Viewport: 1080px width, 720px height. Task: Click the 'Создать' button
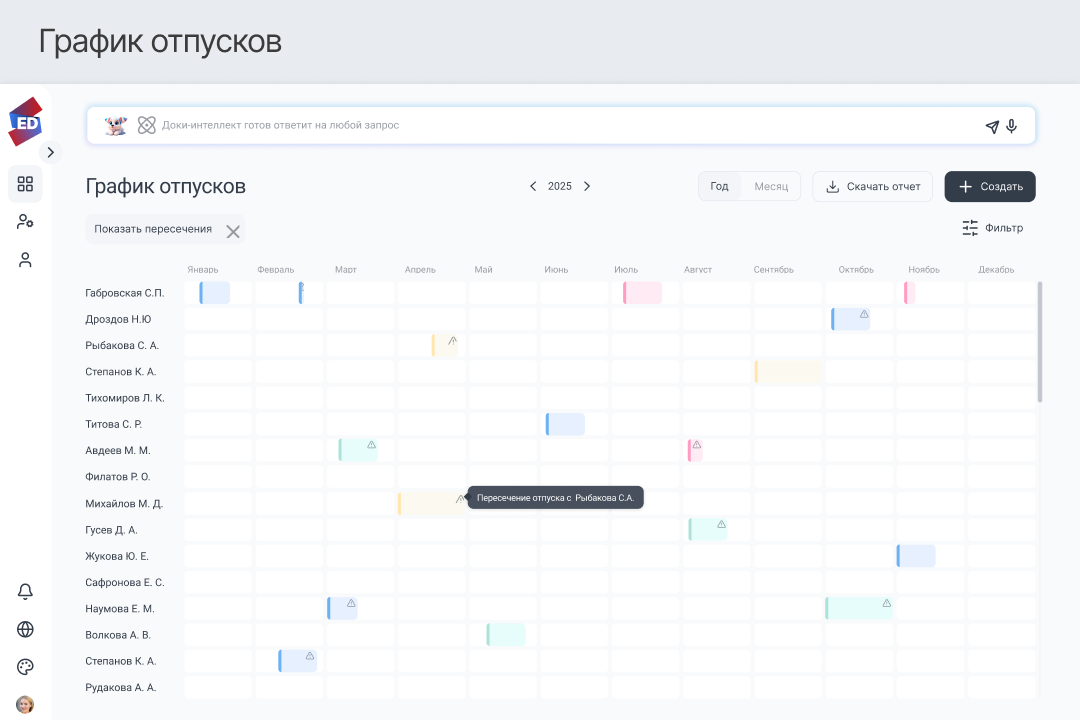990,187
